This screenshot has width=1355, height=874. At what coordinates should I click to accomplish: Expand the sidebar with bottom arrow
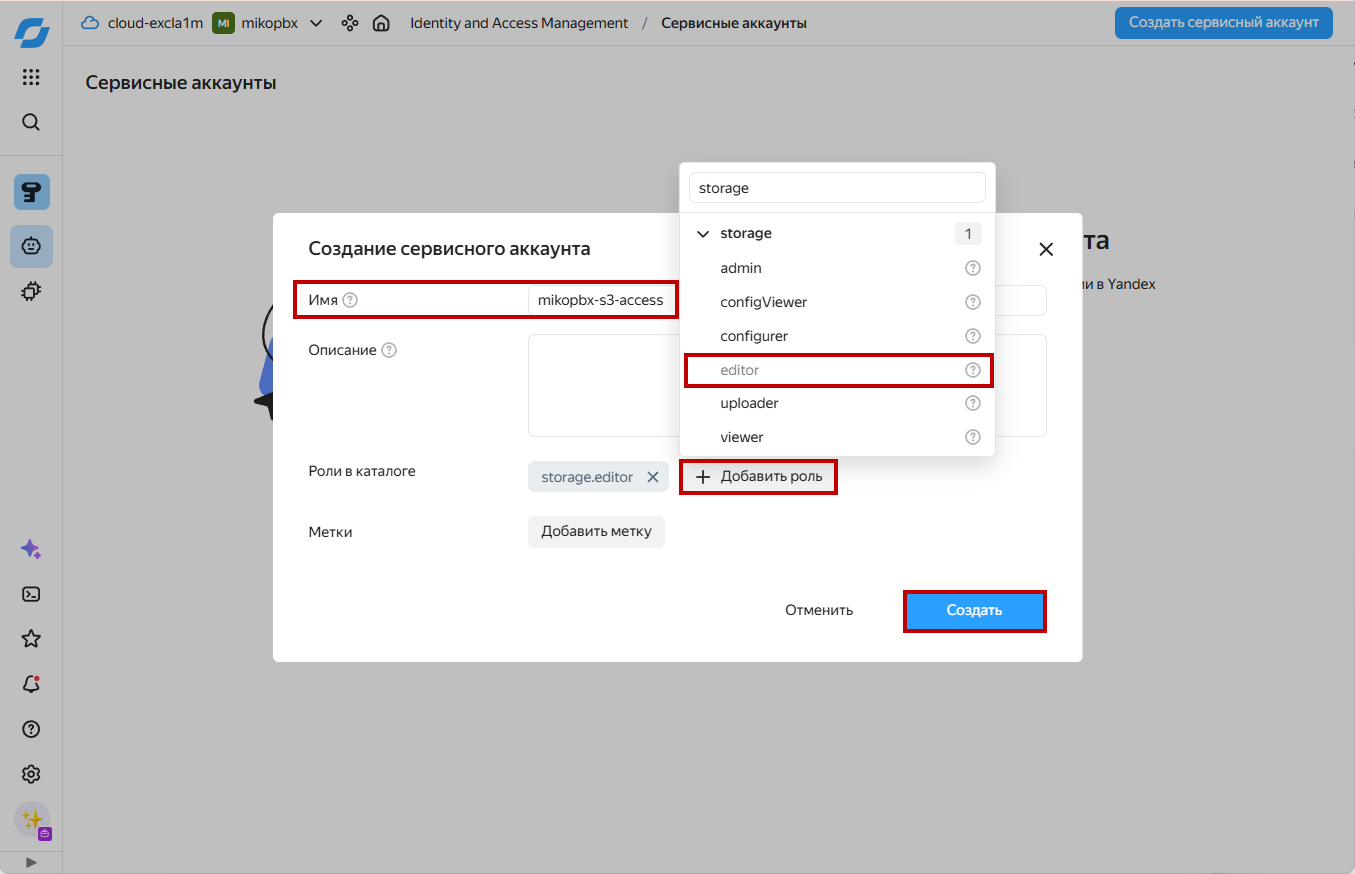point(31,862)
